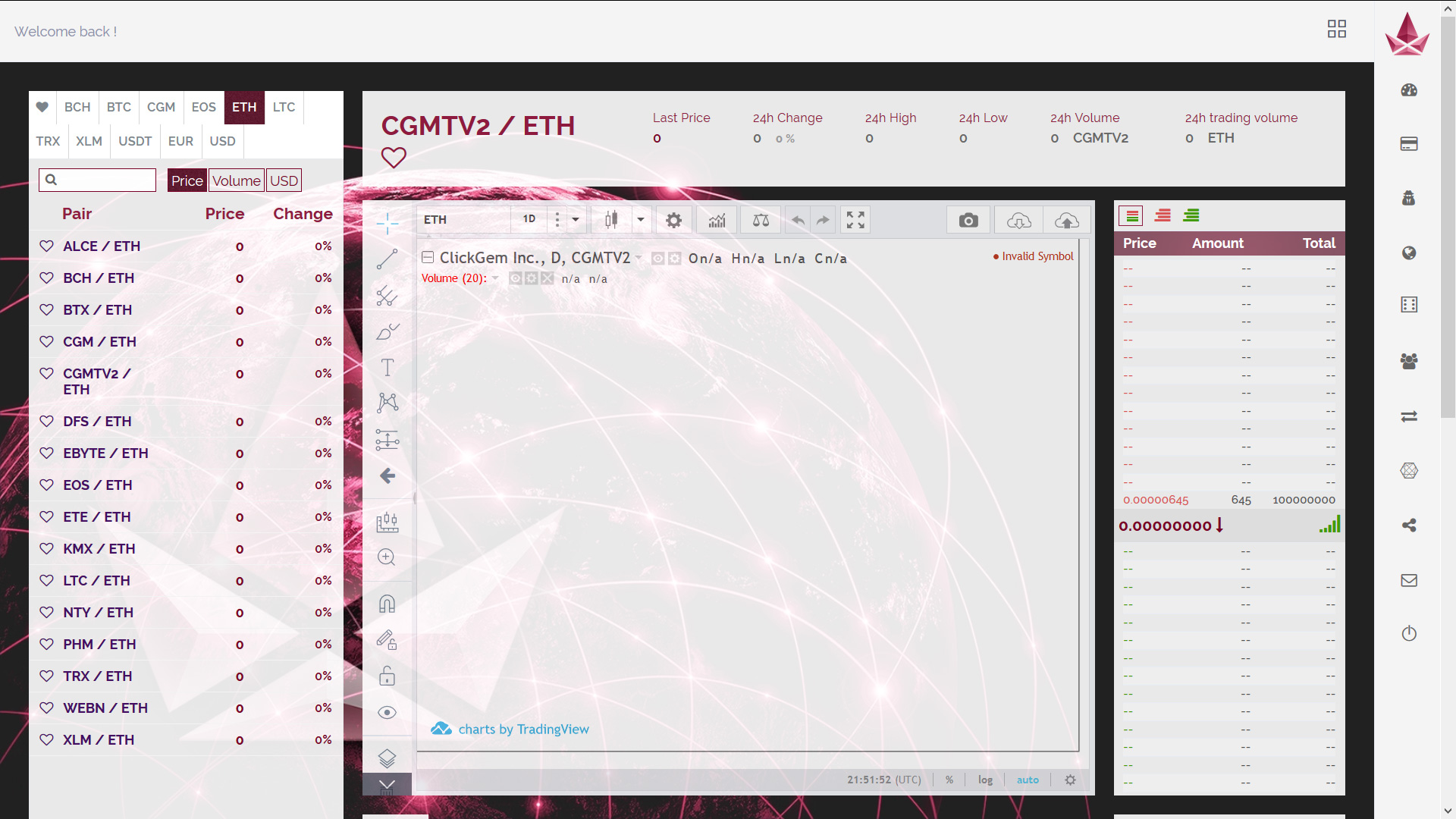Open the compare symbols scales icon
The image size is (1456, 819).
[761, 221]
